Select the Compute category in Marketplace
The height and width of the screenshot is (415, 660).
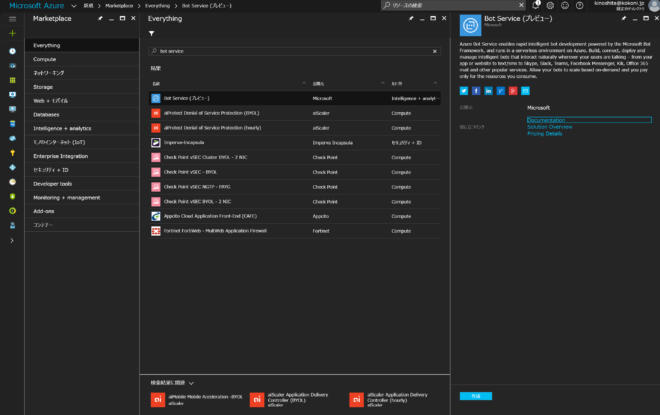pyautogui.click(x=45, y=59)
